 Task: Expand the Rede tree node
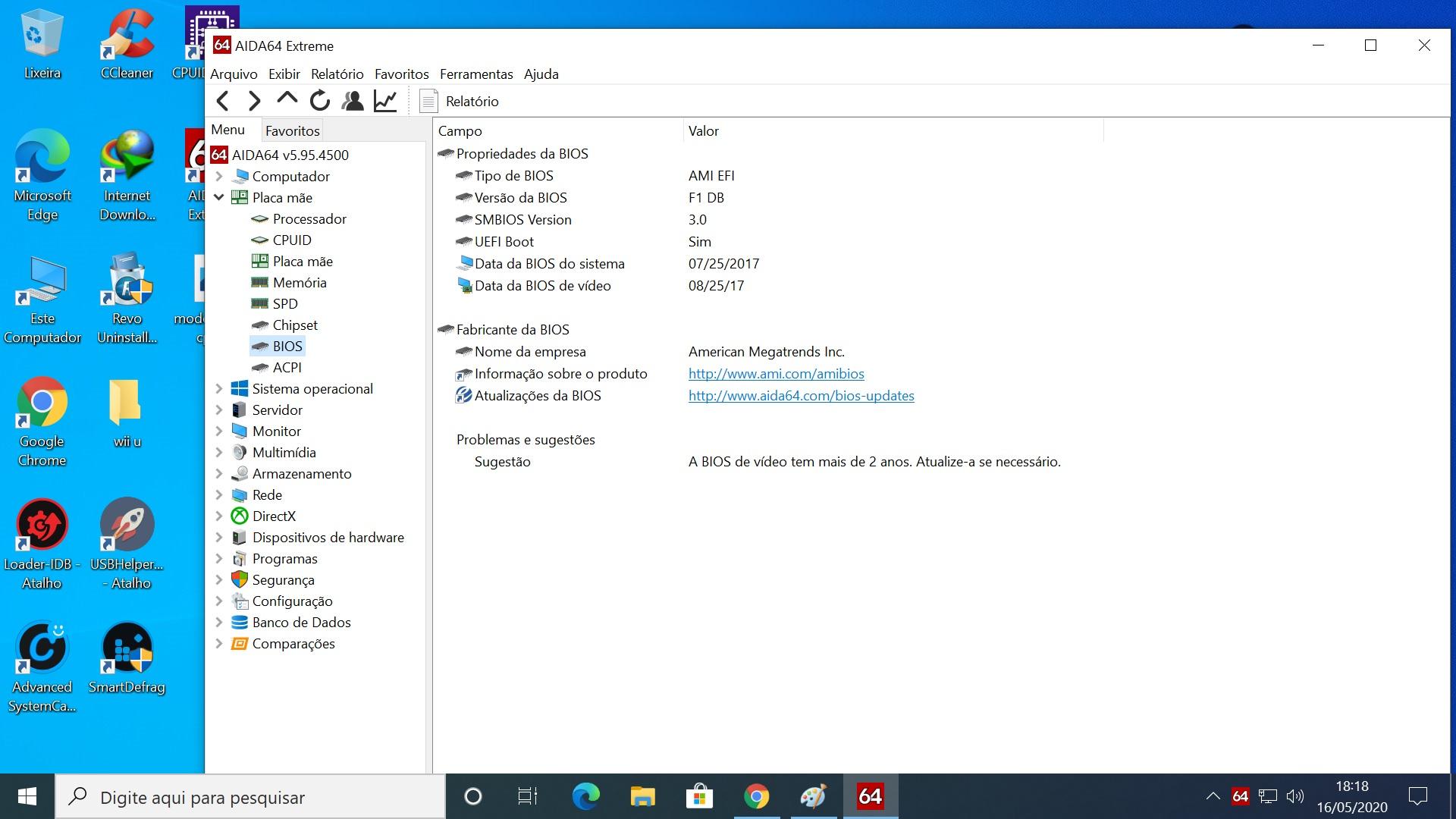[x=219, y=494]
